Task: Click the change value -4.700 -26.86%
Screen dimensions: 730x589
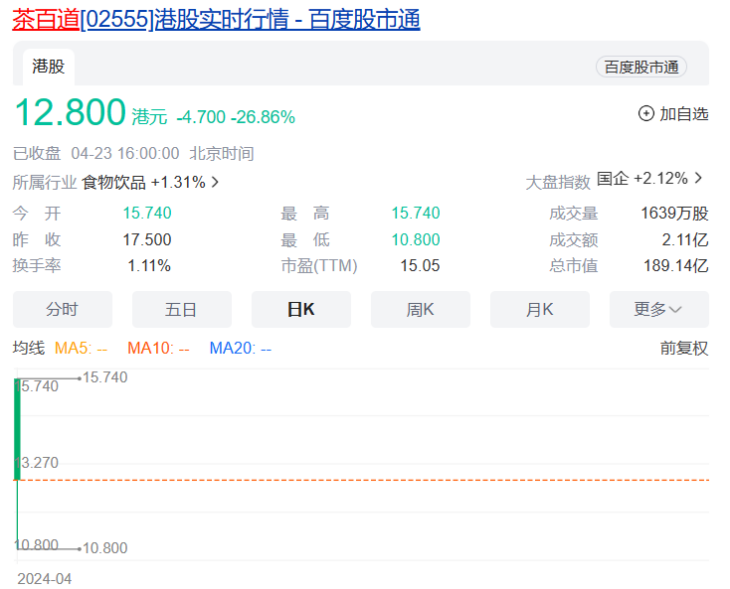Action: [x=236, y=117]
